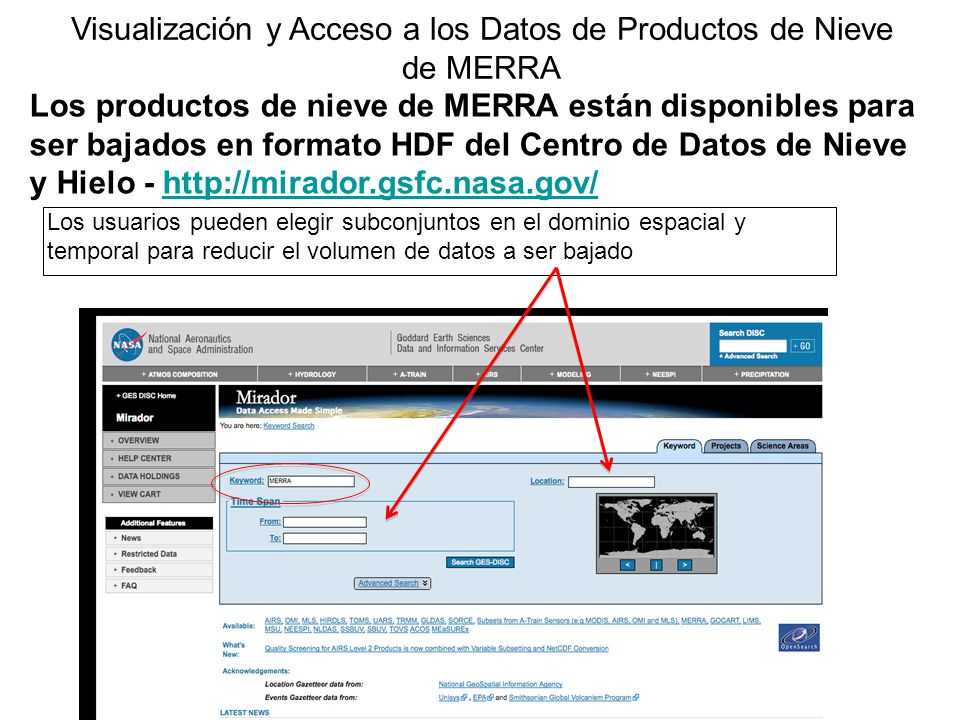
Task: Open the ATMOS COMPOSITION menu
Action: 179,374
